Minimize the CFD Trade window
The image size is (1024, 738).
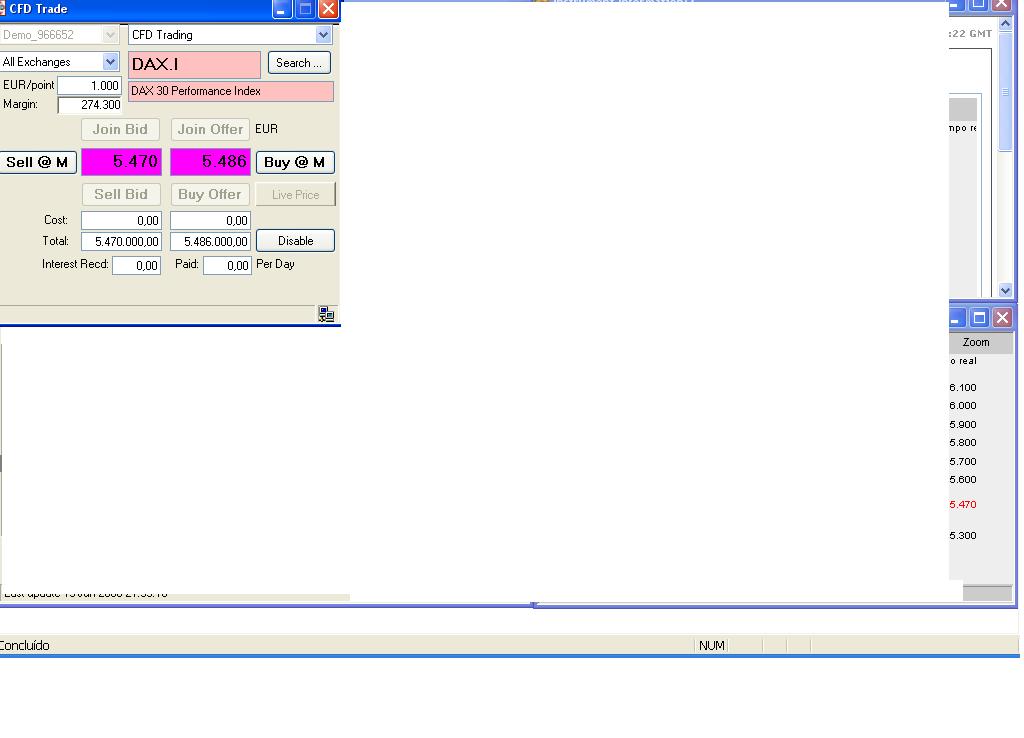pyautogui.click(x=282, y=9)
